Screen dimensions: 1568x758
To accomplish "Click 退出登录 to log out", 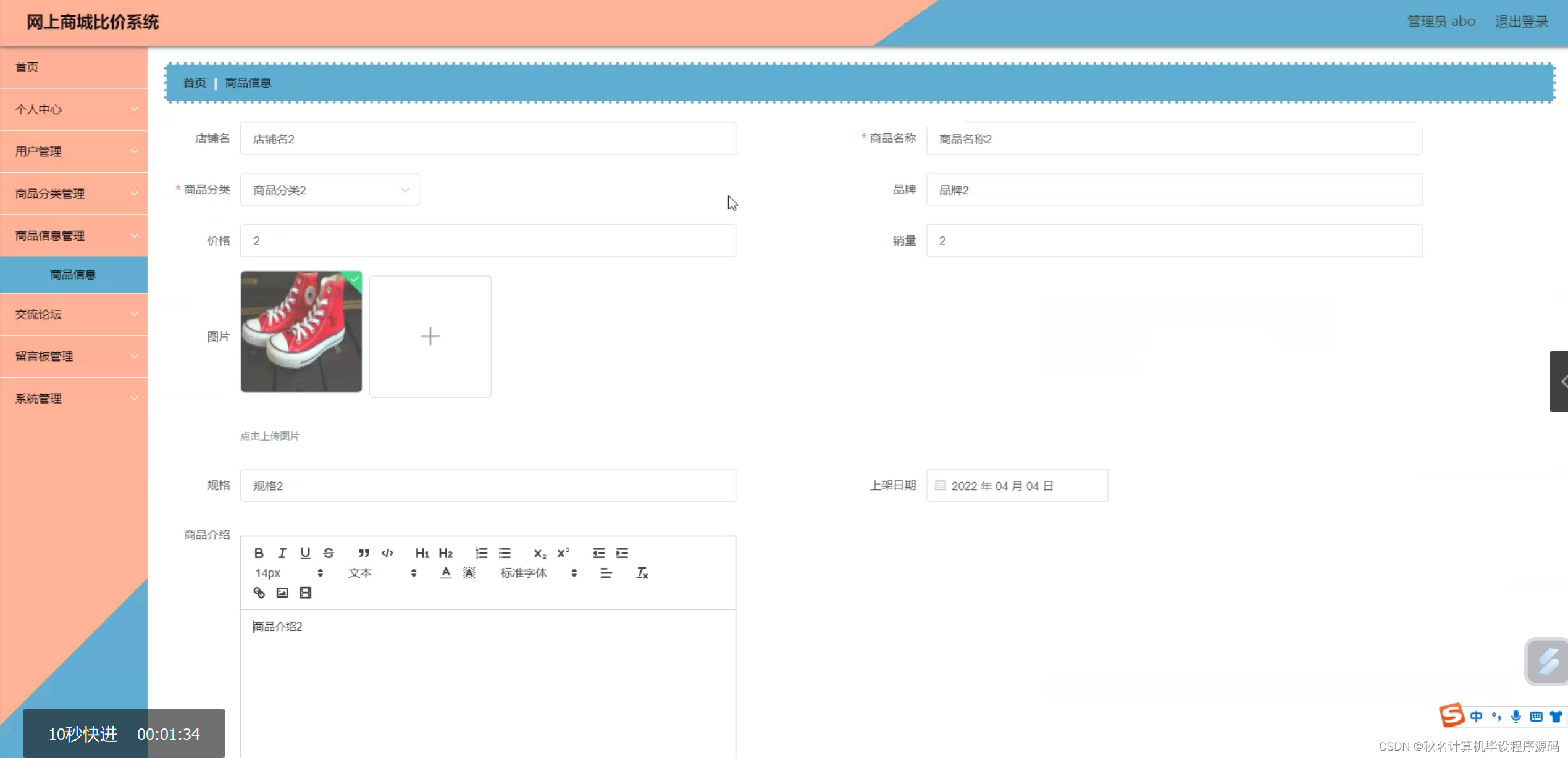I will pyautogui.click(x=1521, y=22).
